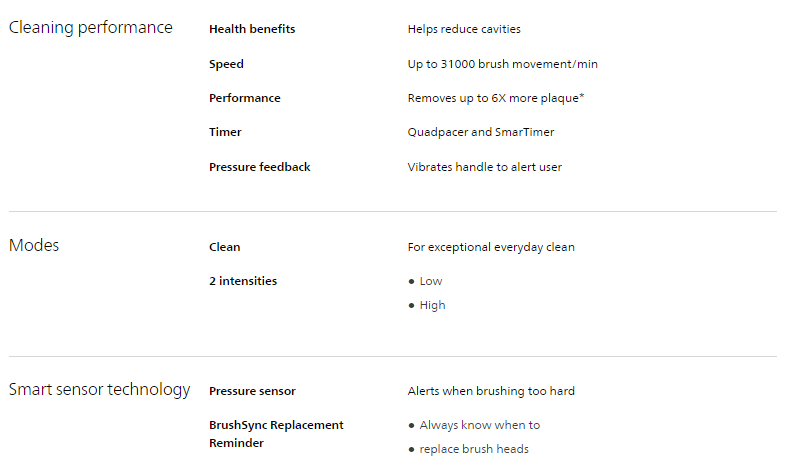
Task: Select the Health benefits label
Action: (x=252, y=30)
